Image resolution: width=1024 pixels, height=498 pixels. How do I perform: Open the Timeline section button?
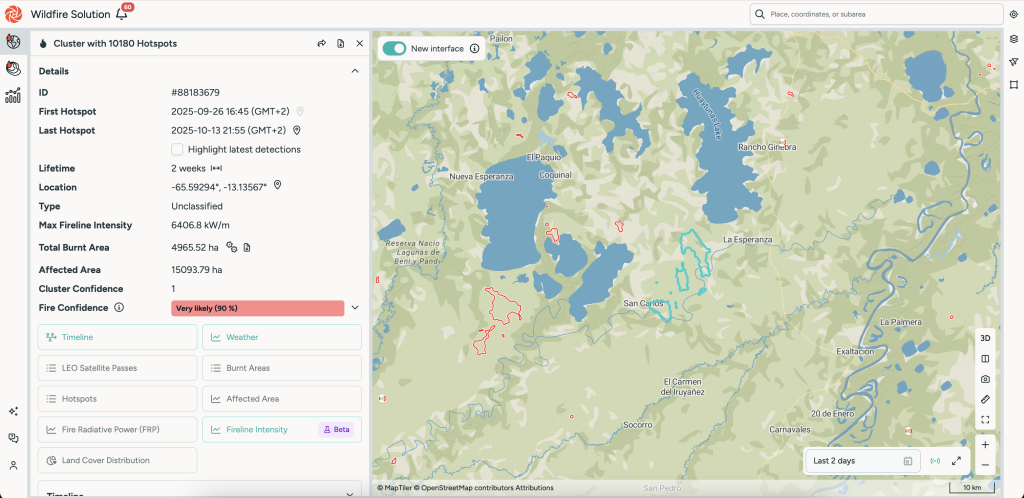pyautogui.click(x=117, y=337)
